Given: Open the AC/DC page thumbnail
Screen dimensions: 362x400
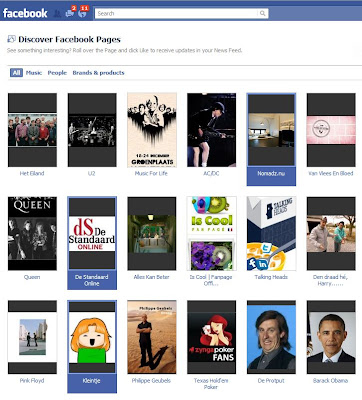Looking at the screenshot, I should (x=212, y=130).
